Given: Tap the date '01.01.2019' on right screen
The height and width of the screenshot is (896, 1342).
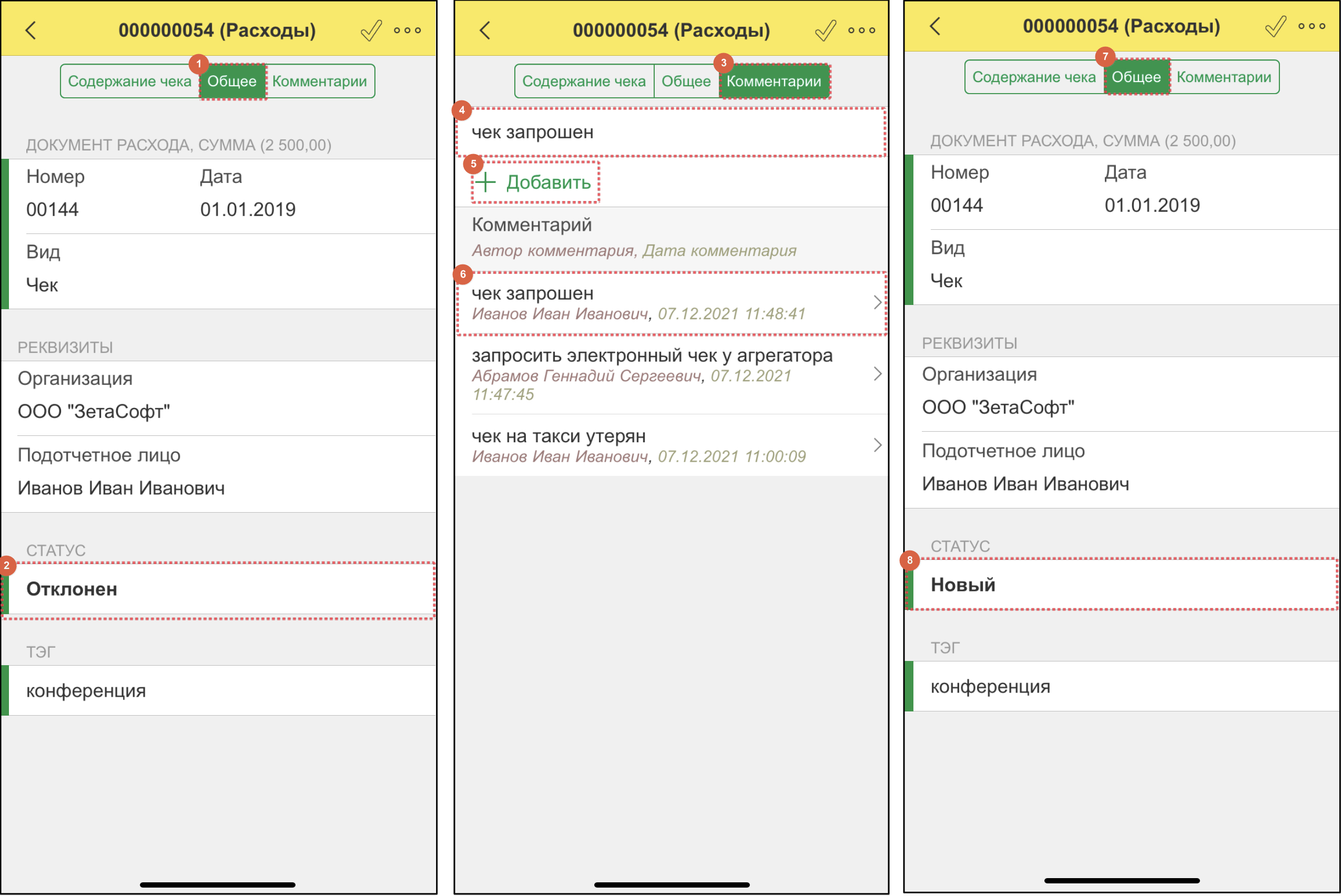Looking at the screenshot, I should click(x=1153, y=206).
